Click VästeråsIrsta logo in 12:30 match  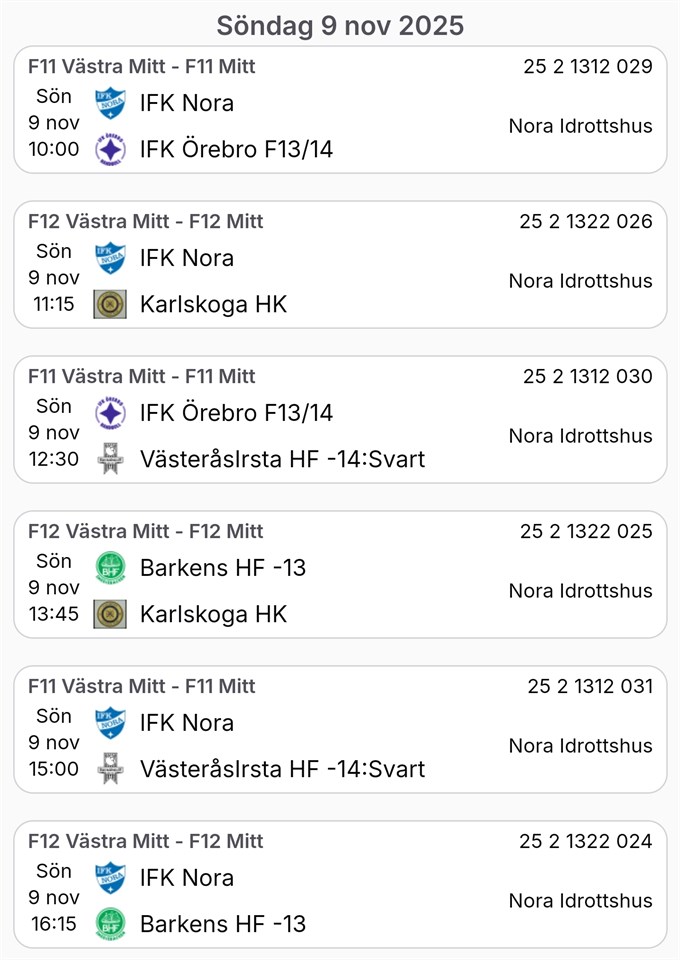pos(110,459)
